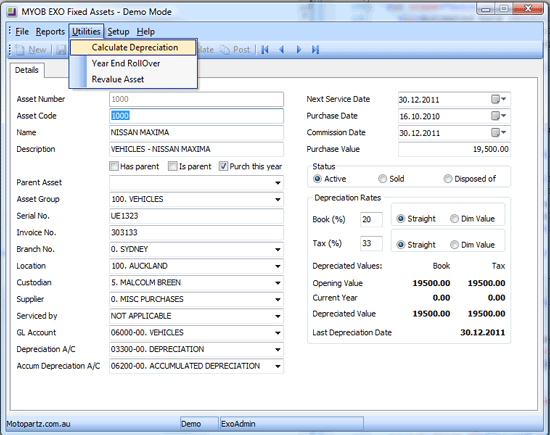Click the Purchase Value field
Image resolution: width=550 pixels, height=435 pixels.
click(454, 149)
